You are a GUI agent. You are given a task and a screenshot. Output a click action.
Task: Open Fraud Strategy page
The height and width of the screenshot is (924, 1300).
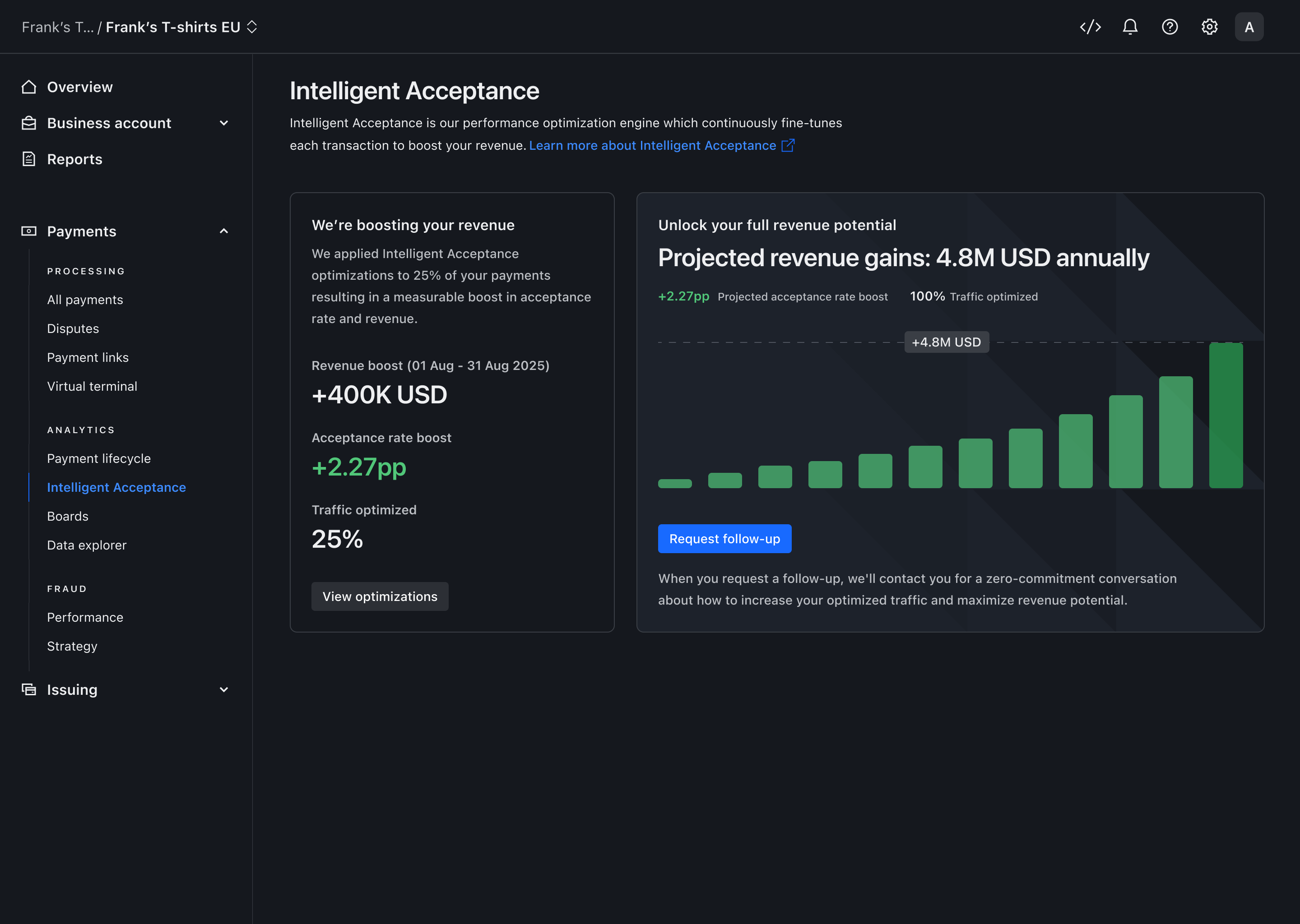click(72, 647)
